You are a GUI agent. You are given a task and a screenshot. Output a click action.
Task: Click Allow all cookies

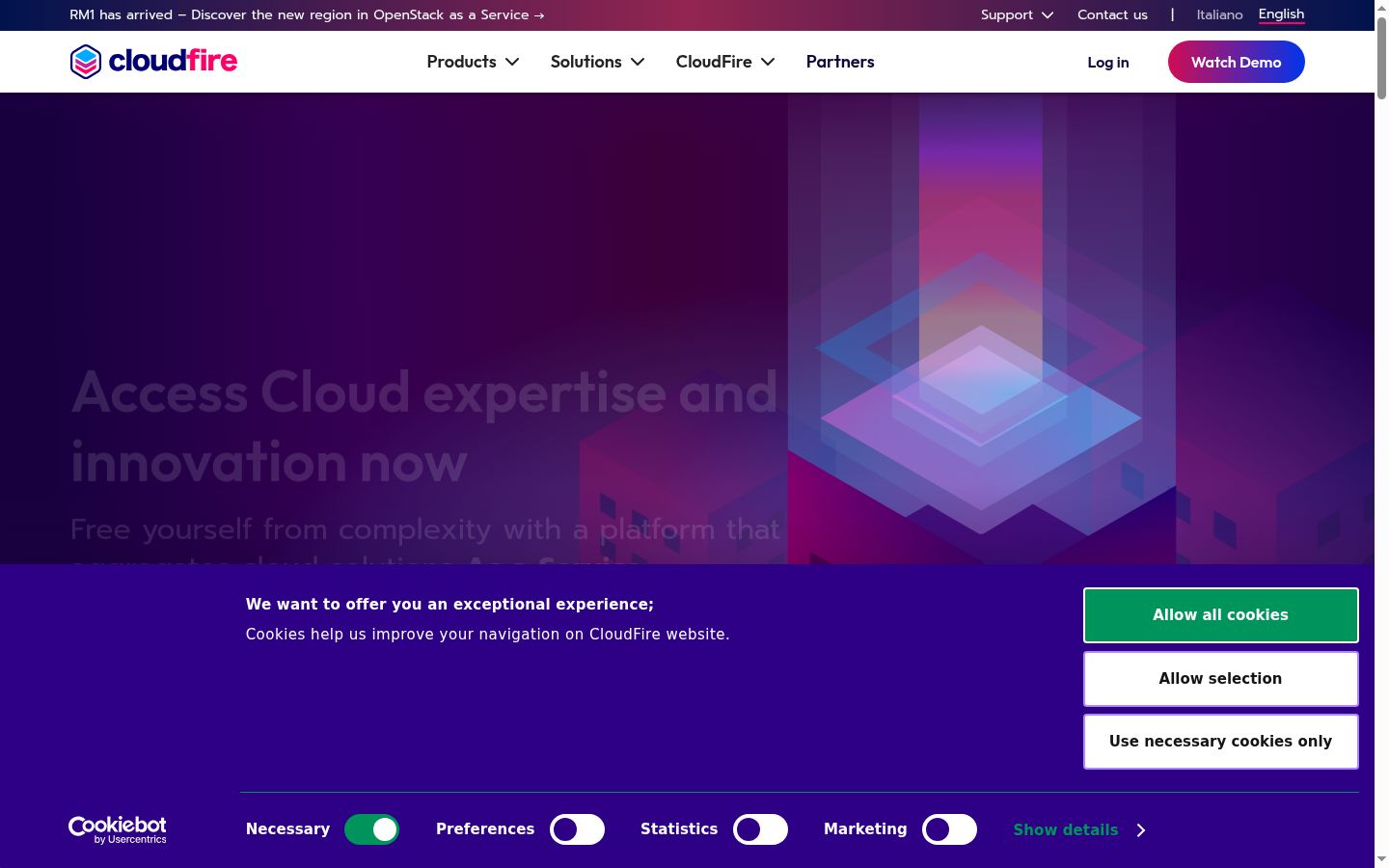[1220, 615]
